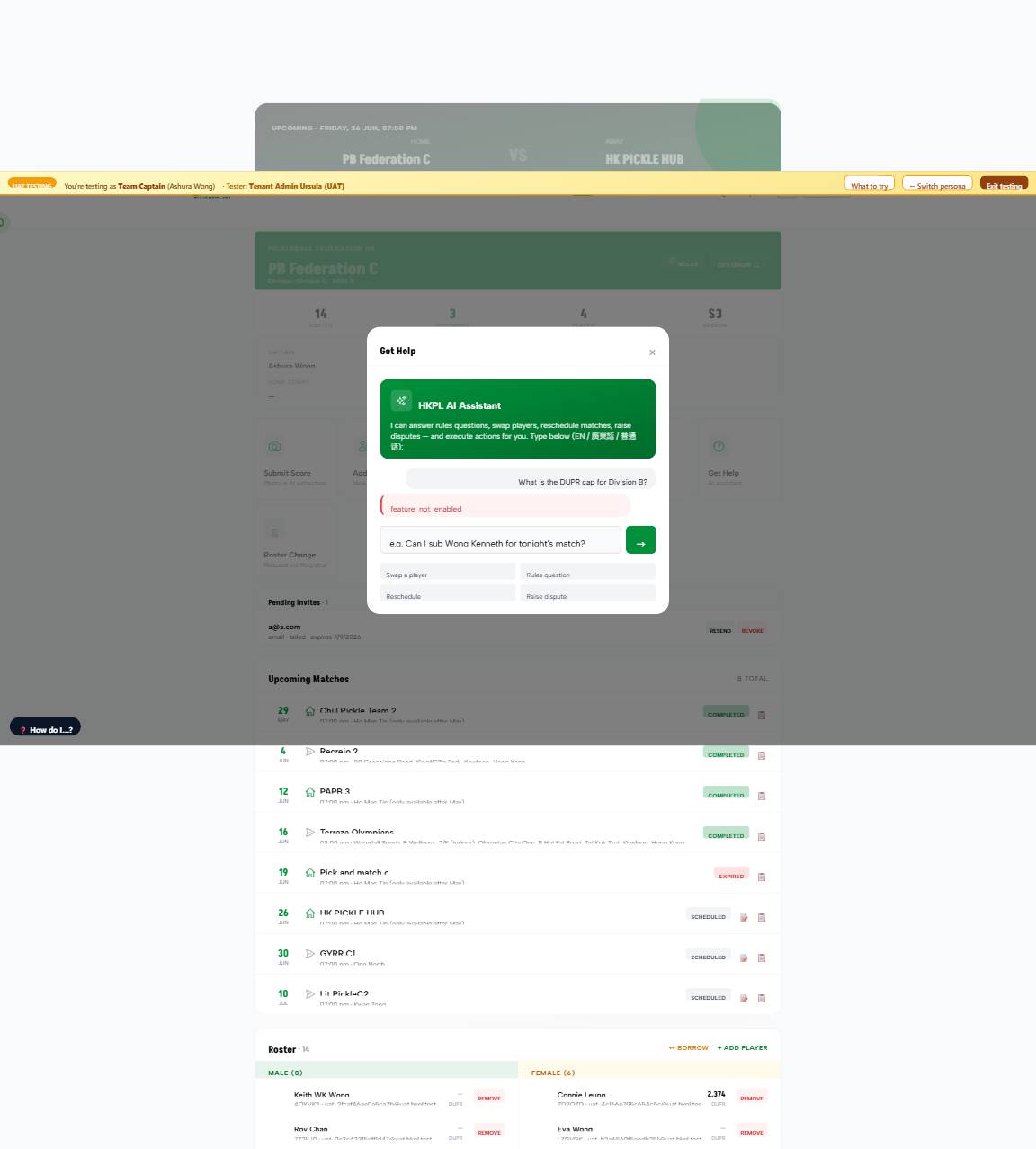Click the COMPLETED badge for PAPR 3
The image size is (1036, 1149).
726,793
